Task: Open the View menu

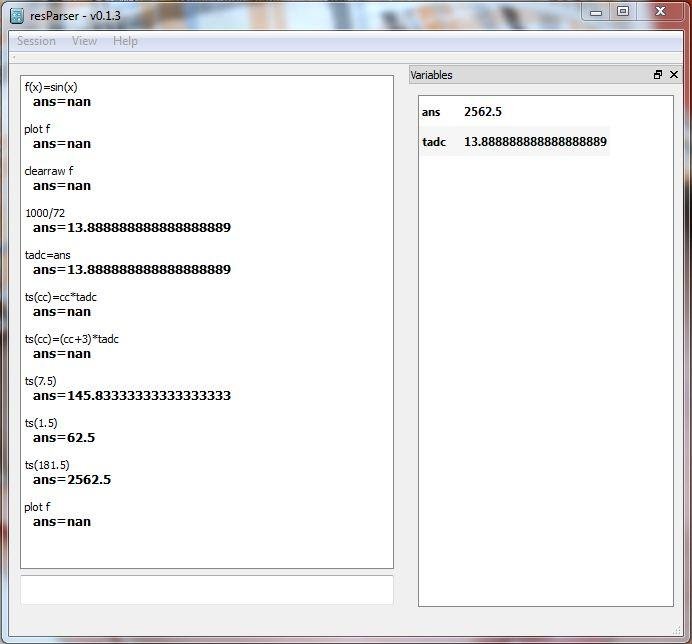Action: tap(84, 41)
